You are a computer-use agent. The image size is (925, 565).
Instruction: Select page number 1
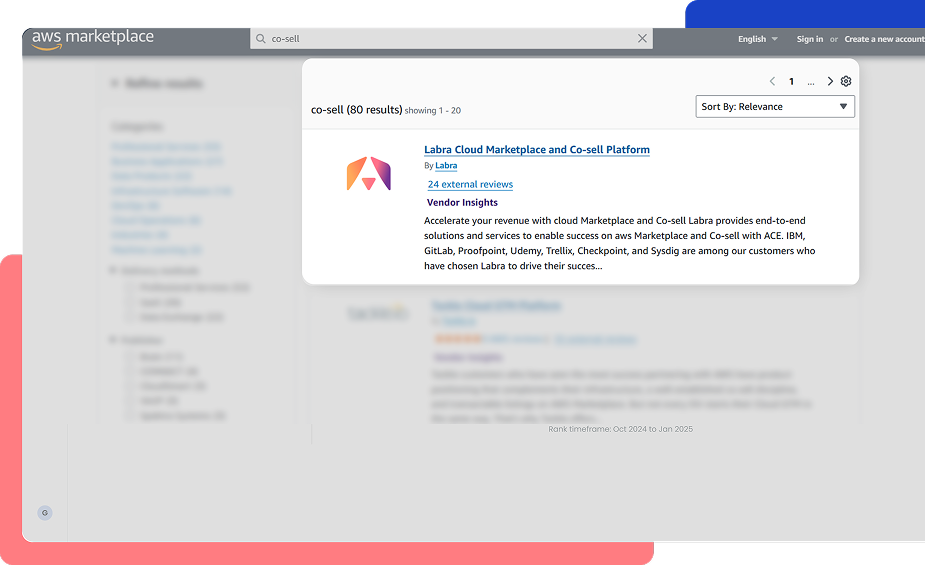point(792,82)
